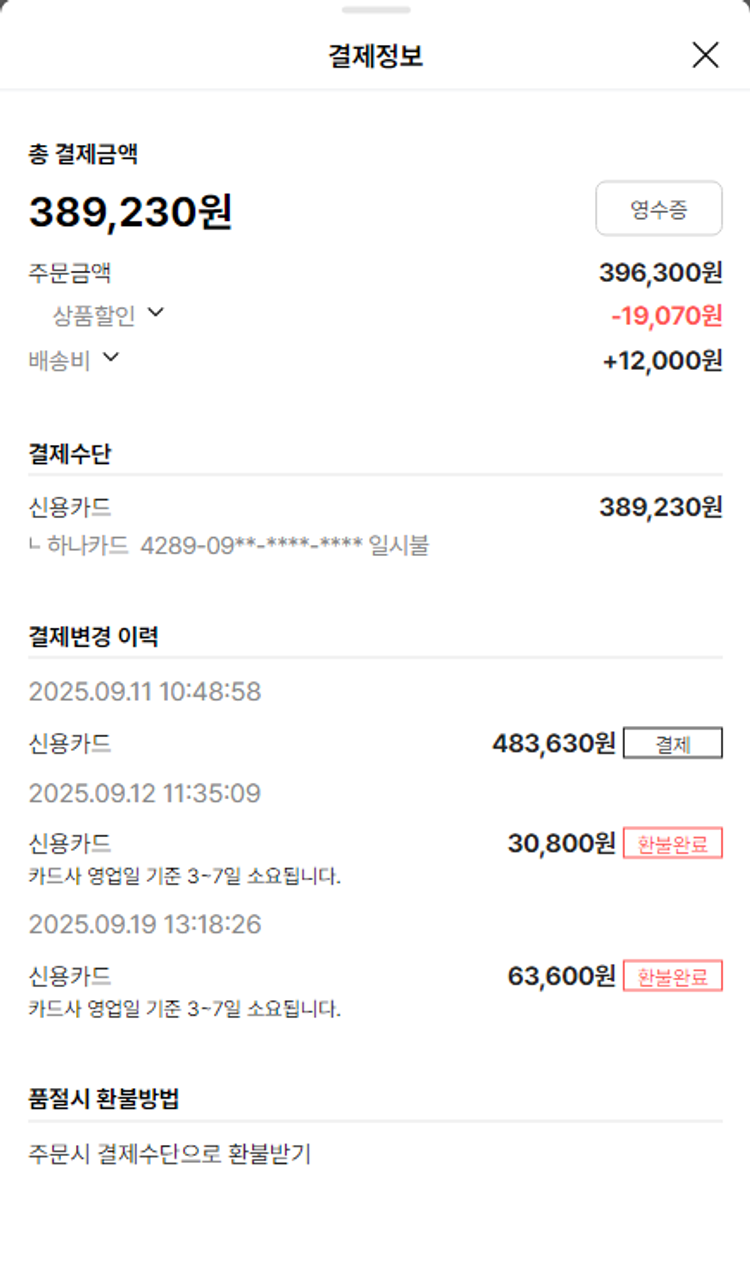Expand the 상품할인 chevron
Viewport: 750px width, 1272px height.
155,313
